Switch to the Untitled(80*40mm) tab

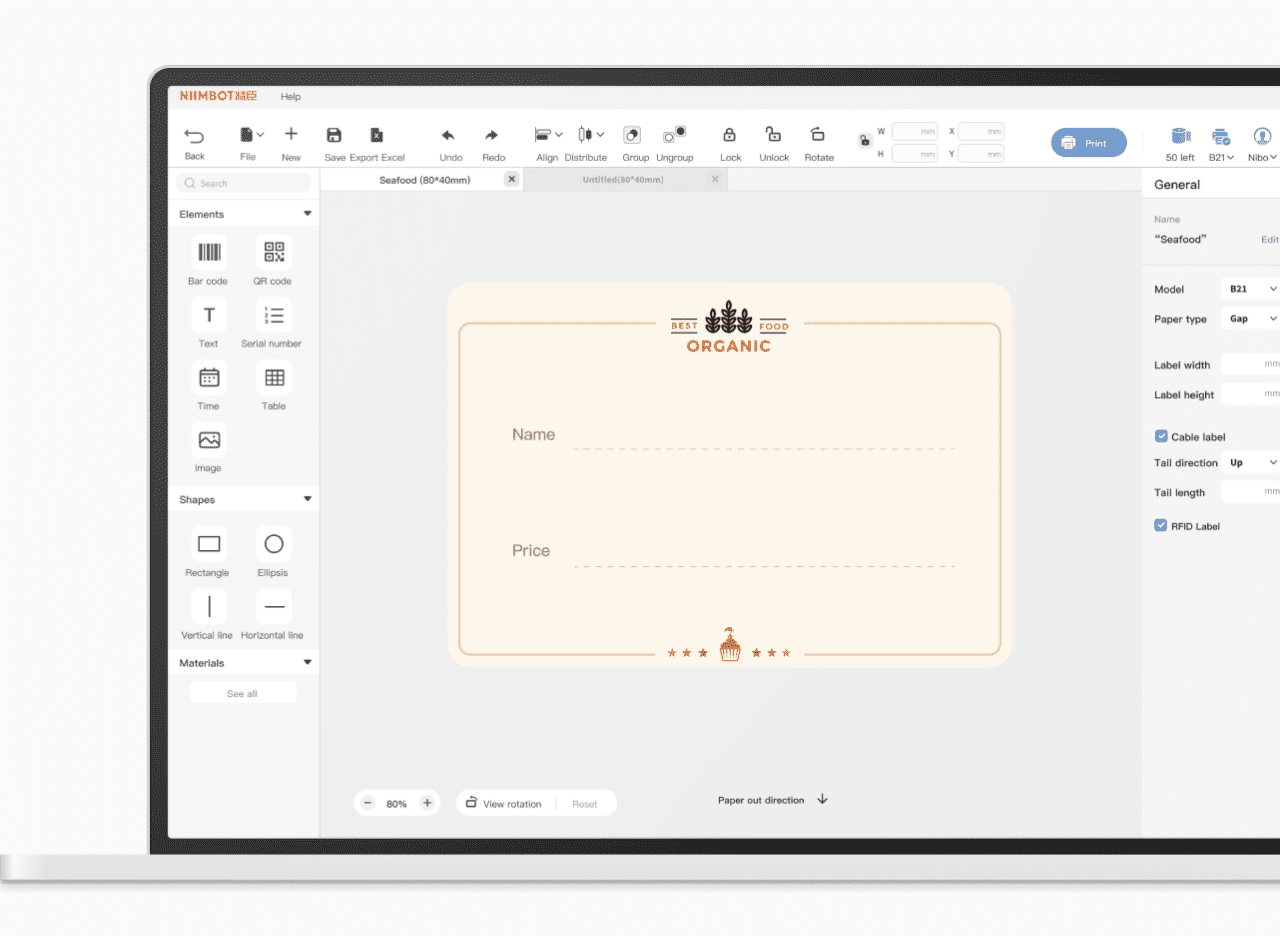click(623, 180)
